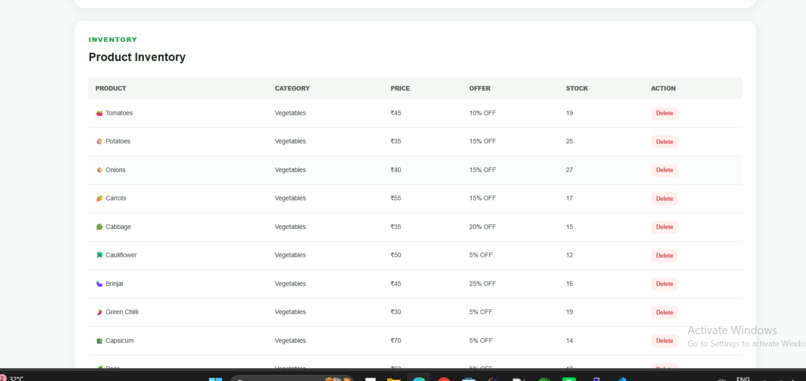
Task: Select the Tomatoes product name
Action: 119,113
